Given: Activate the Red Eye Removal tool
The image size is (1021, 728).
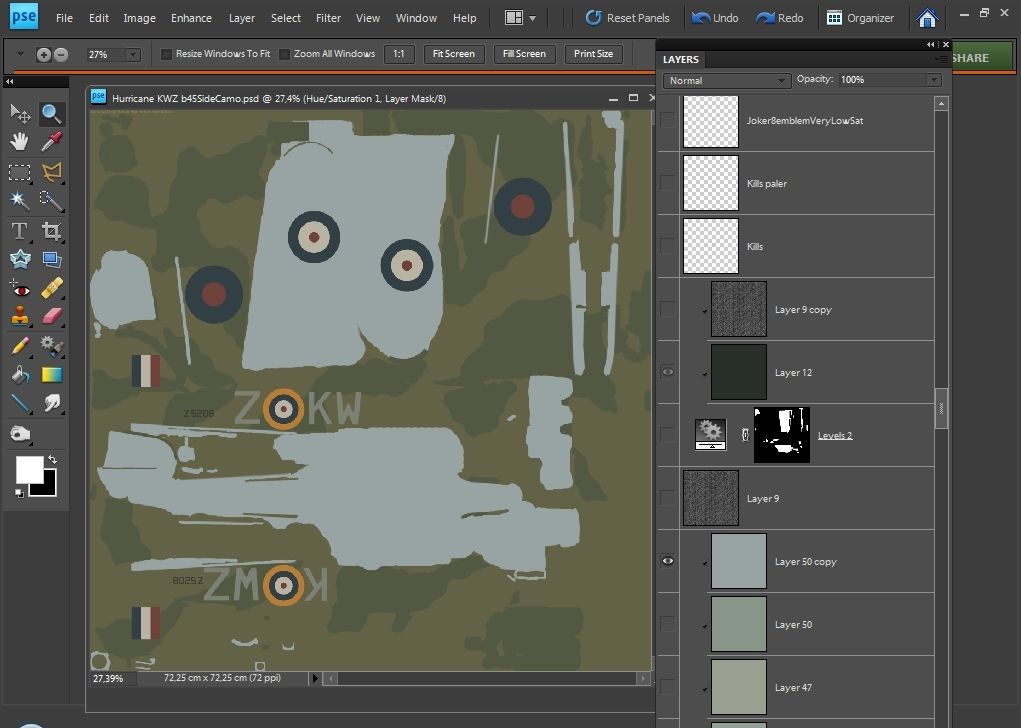Looking at the screenshot, I should point(19,289).
